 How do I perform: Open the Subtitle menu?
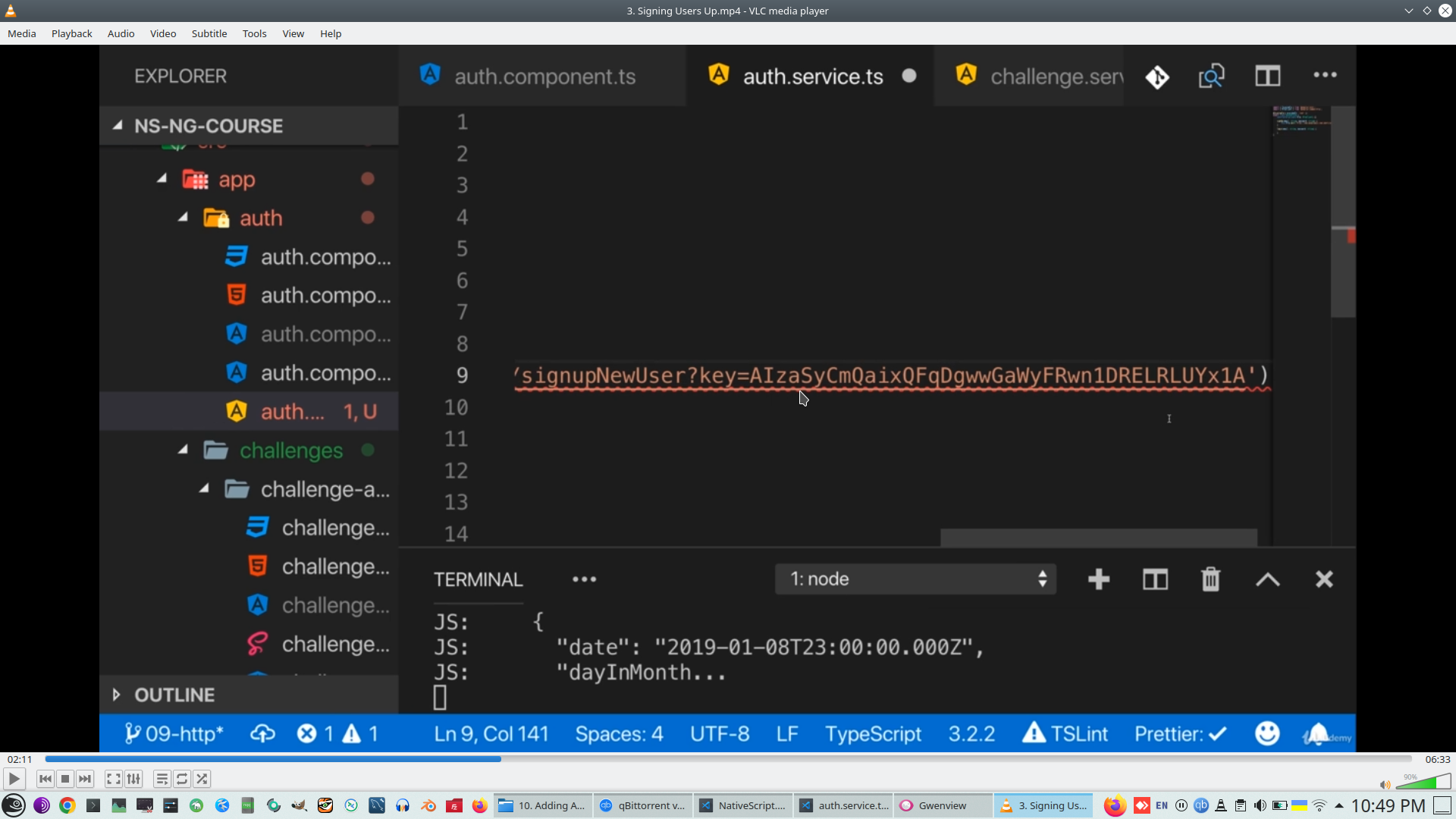[x=209, y=33]
